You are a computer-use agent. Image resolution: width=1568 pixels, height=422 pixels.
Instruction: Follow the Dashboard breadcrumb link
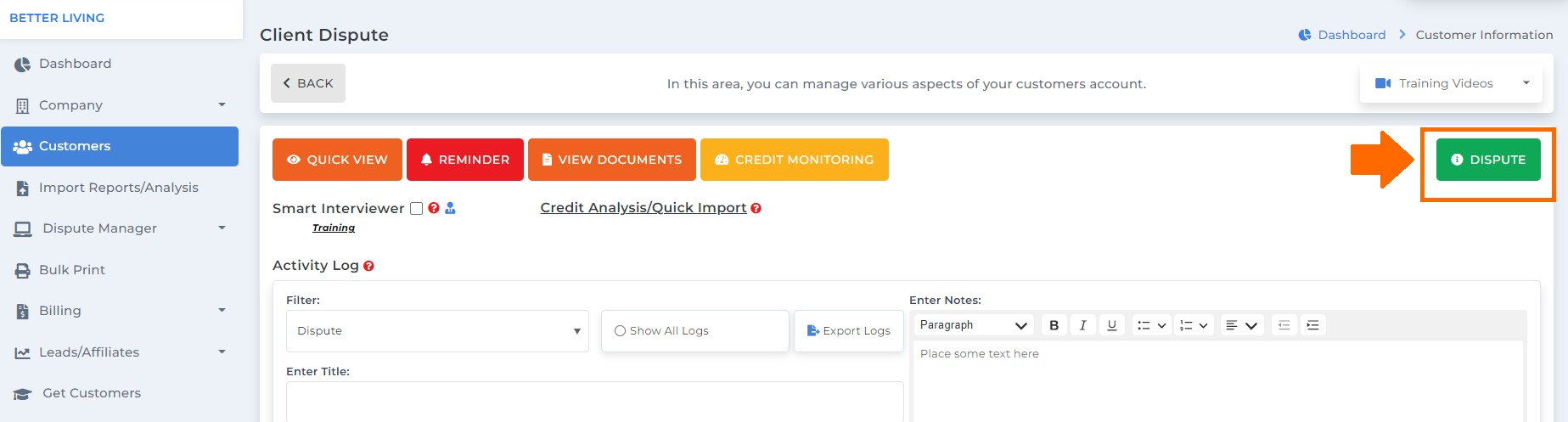[1352, 35]
